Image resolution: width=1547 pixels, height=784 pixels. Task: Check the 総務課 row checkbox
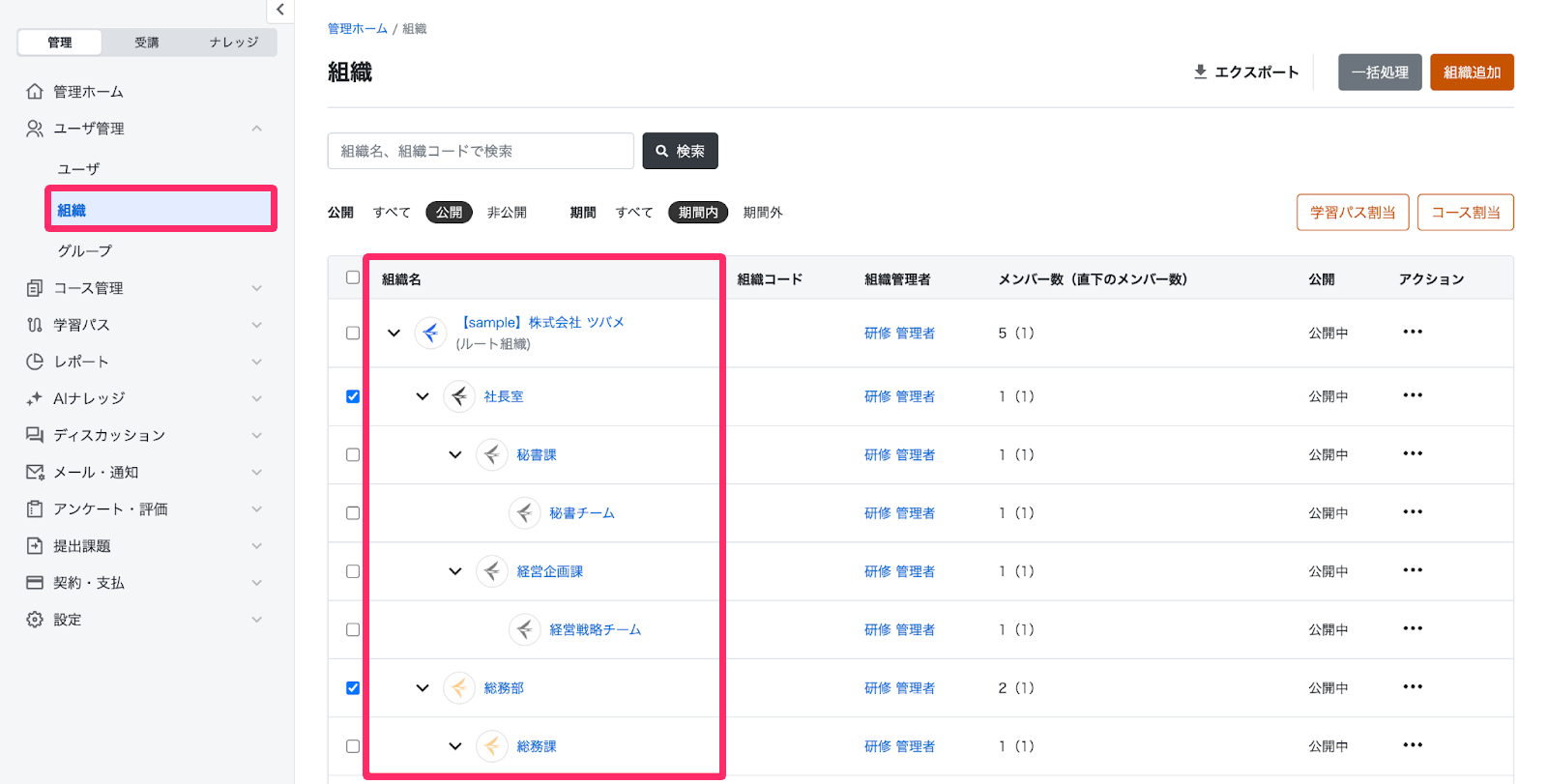click(353, 746)
